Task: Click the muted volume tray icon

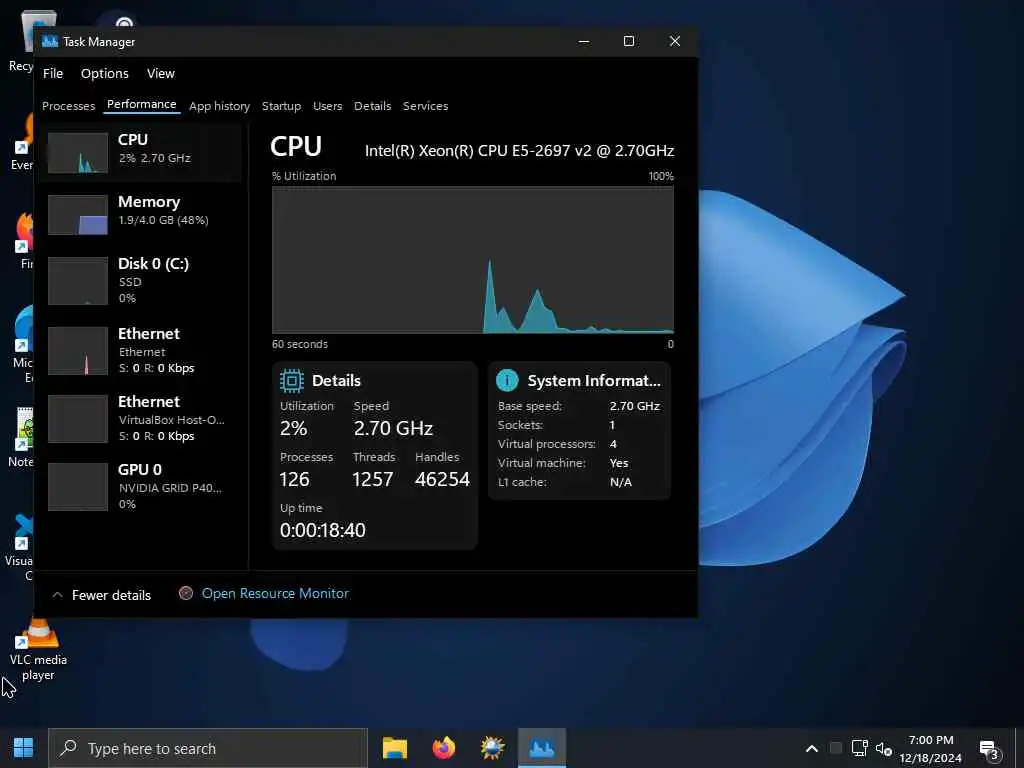Action: [x=884, y=748]
